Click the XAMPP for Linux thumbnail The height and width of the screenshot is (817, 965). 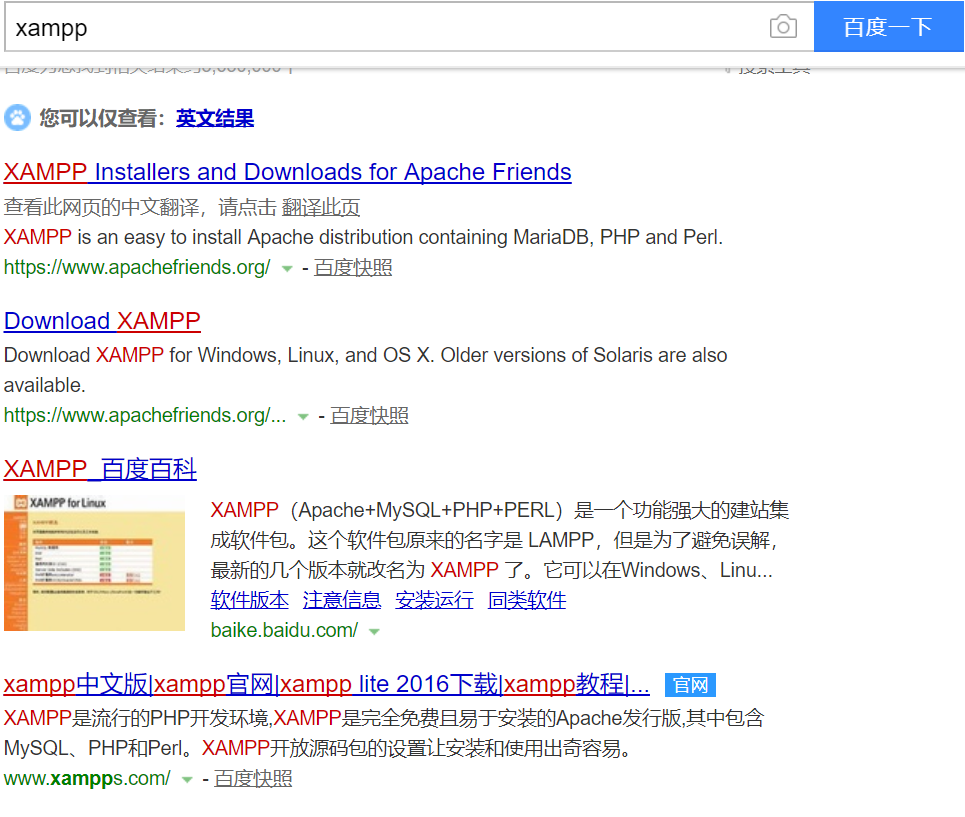(x=94, y=563)
